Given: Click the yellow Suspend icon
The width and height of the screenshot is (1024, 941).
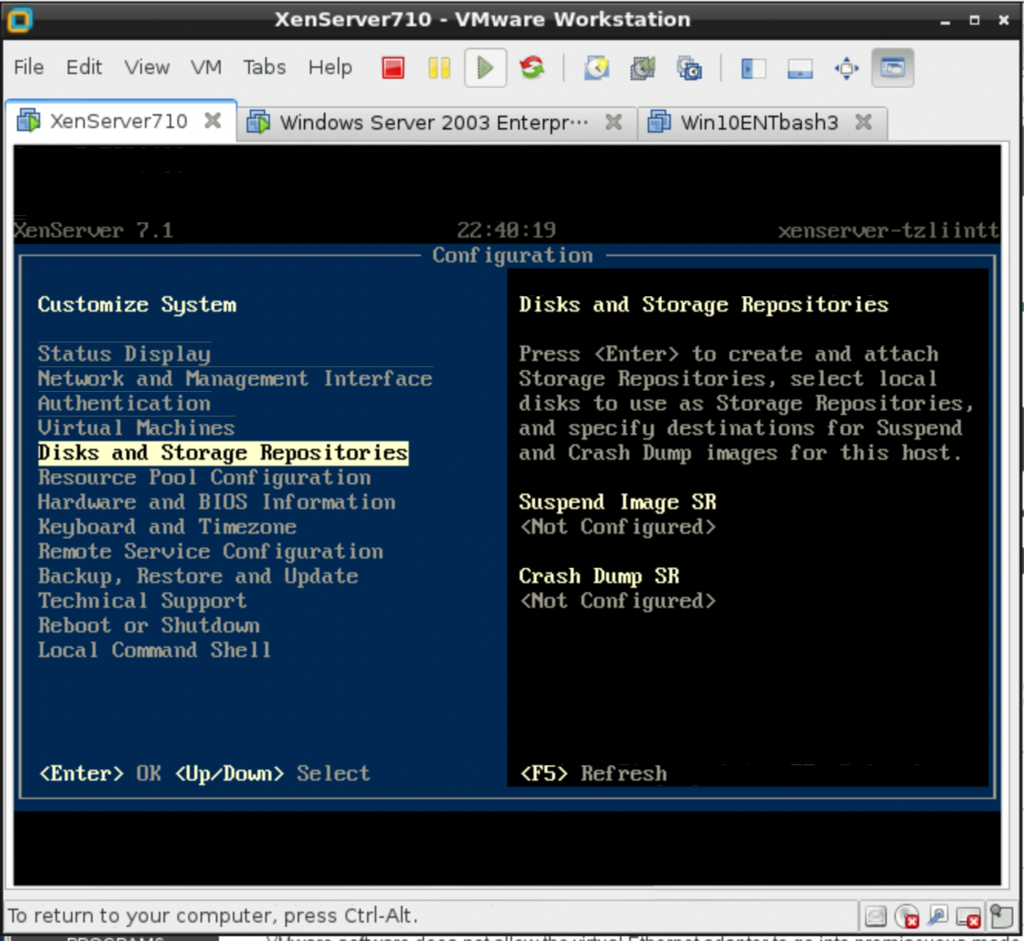Looking at the screenshot, I should tap(440, 68).
